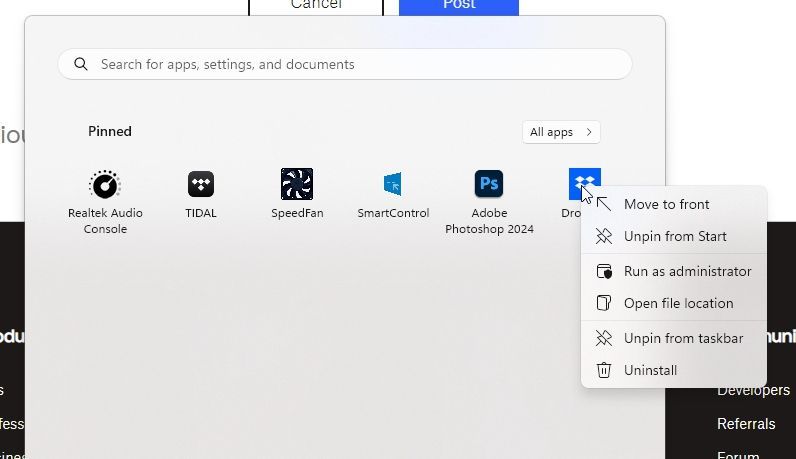796x459 pixels.
Task: Choose Unpin from Start menu entry
Action: 674,236
